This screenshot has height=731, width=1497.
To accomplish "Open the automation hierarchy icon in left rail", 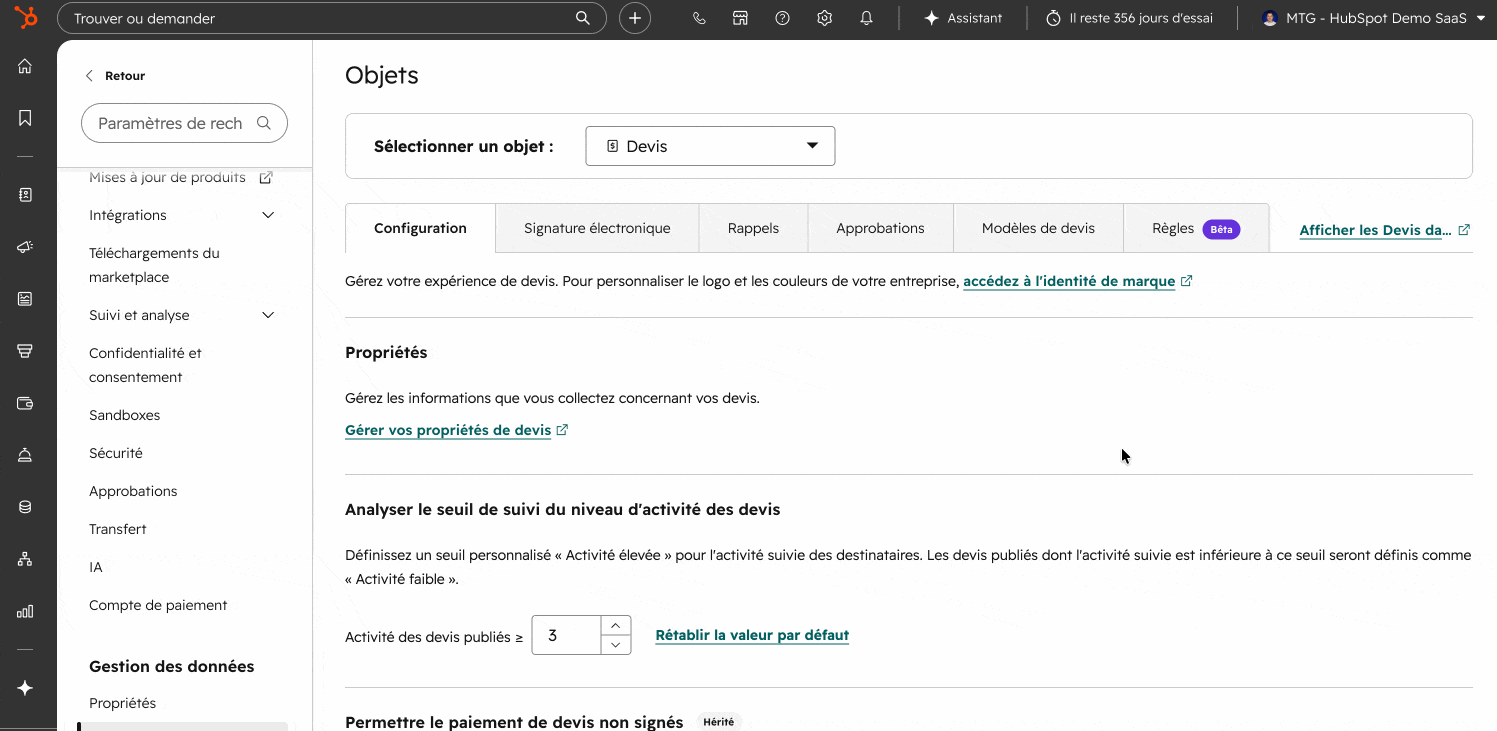I will coord(25,559).
